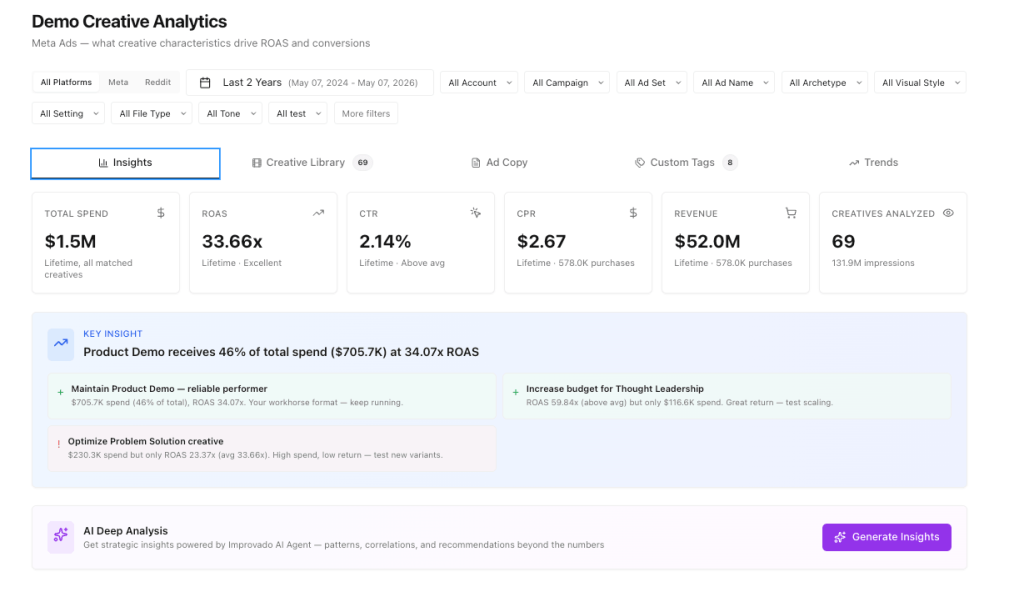The height and width of the screenshot is (592, 1024).
Task: Click the film icon beside Creative Library
Action: click(x=257, y=163)
